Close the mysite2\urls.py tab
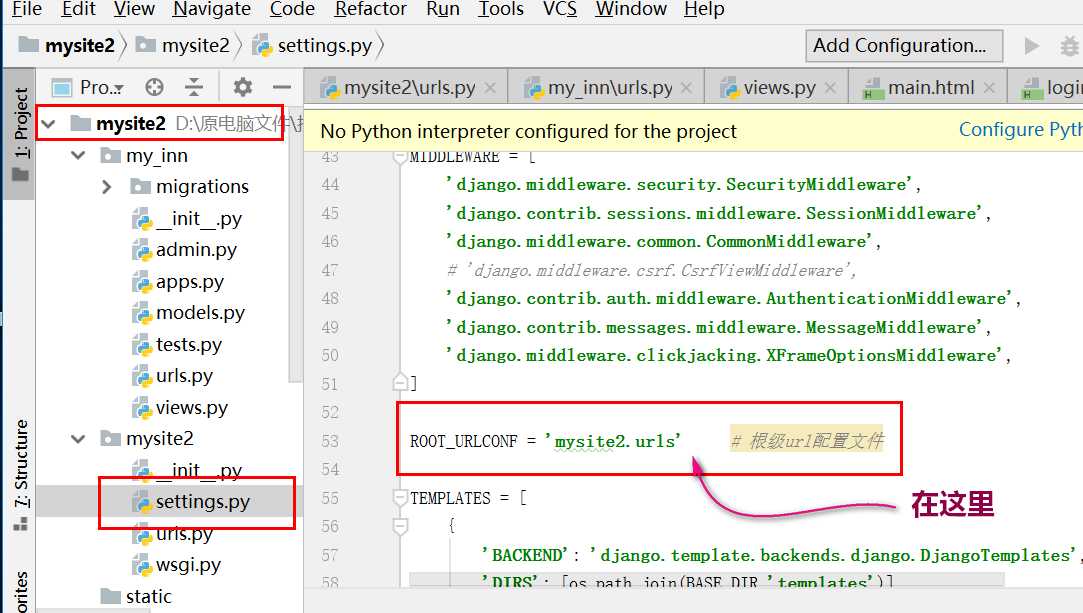 pos(490,88)
